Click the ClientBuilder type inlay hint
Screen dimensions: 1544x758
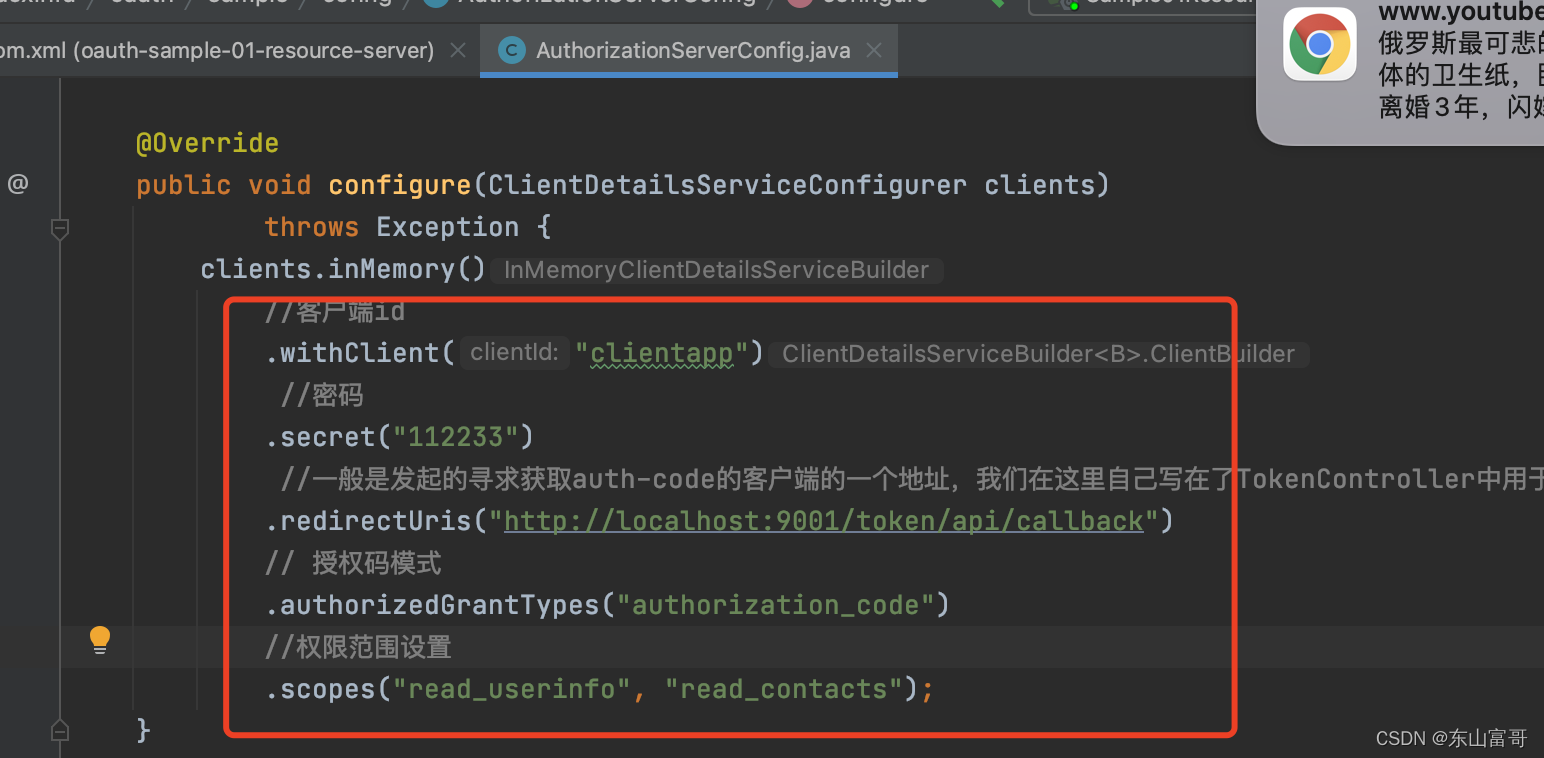pyautogui.click(x=1038, y=354)
